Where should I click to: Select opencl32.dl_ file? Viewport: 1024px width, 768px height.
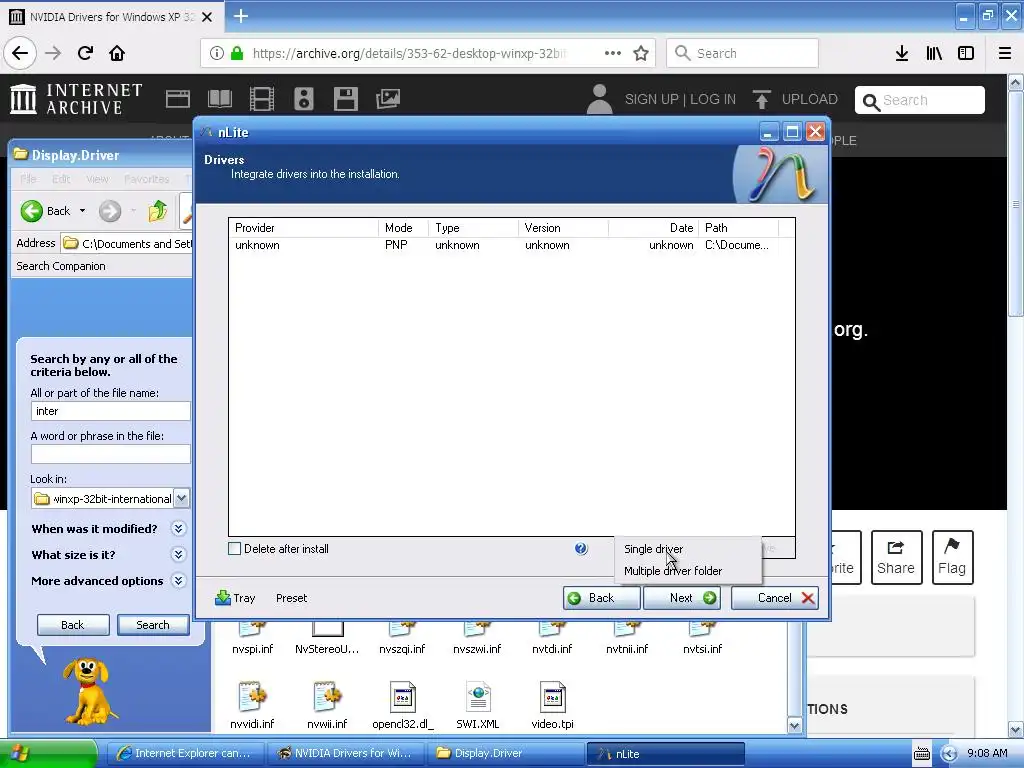point(402,705)
